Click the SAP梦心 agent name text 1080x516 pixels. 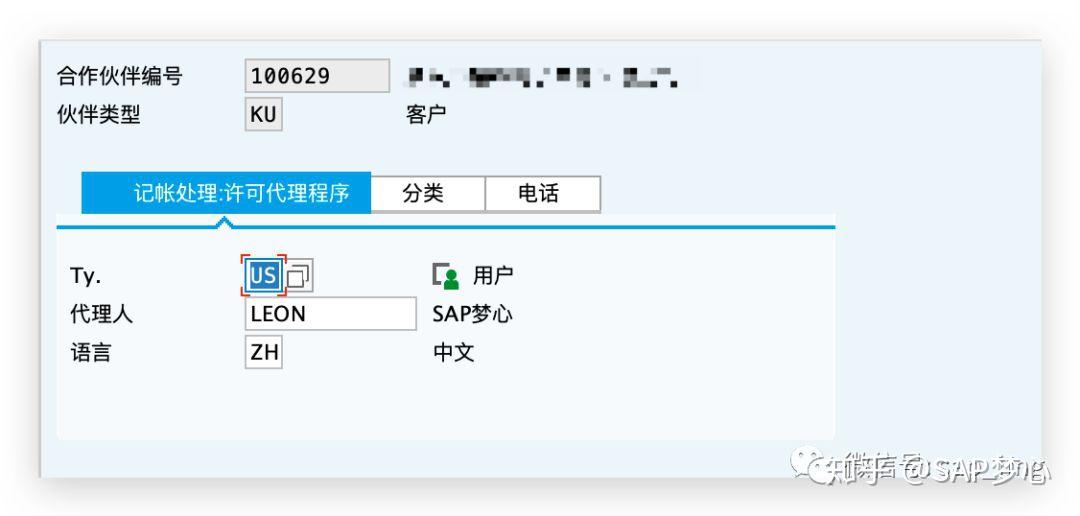coord(472,314)
